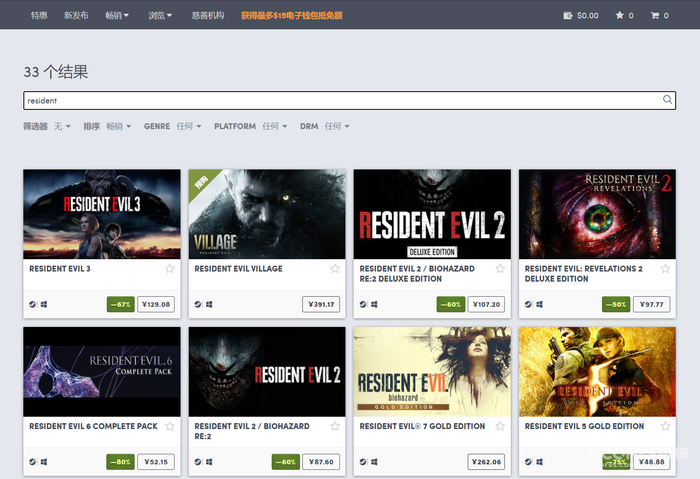Open Resident Evil 3 cover image
Viewport: 700px width, 479px height.
coord(102,214)
